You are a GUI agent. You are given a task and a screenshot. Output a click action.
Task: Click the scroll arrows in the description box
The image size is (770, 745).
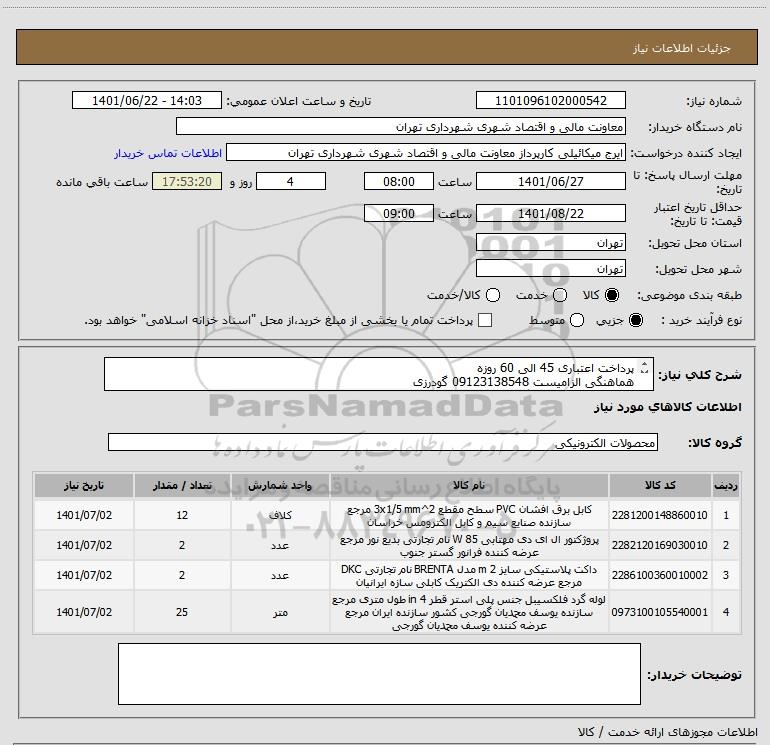tap(645, 367)
